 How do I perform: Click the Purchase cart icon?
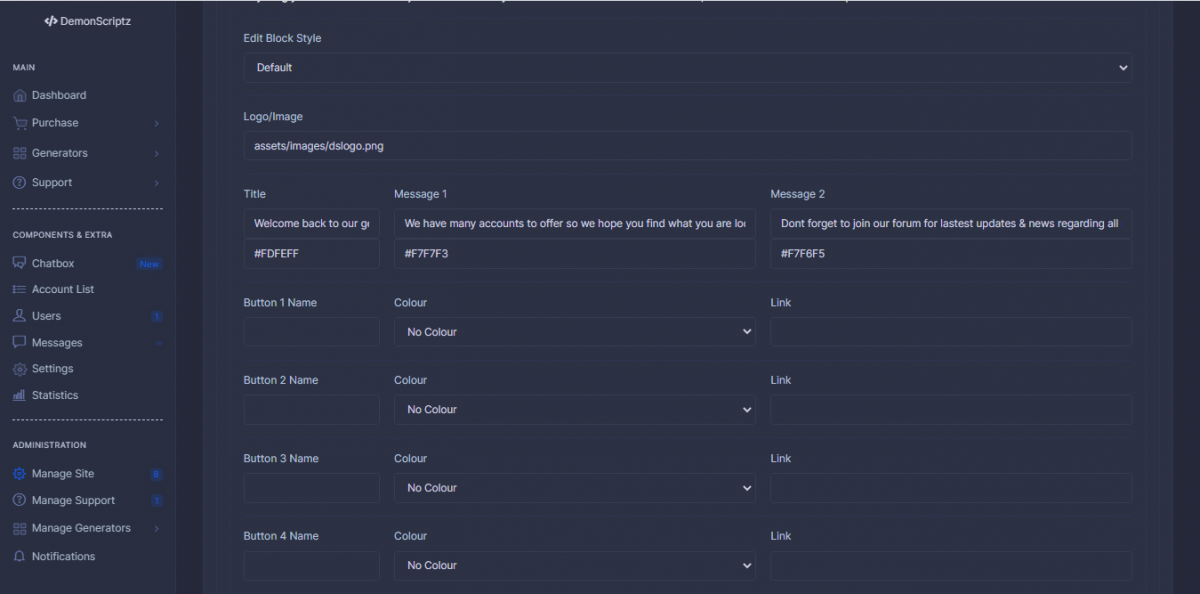20,123
